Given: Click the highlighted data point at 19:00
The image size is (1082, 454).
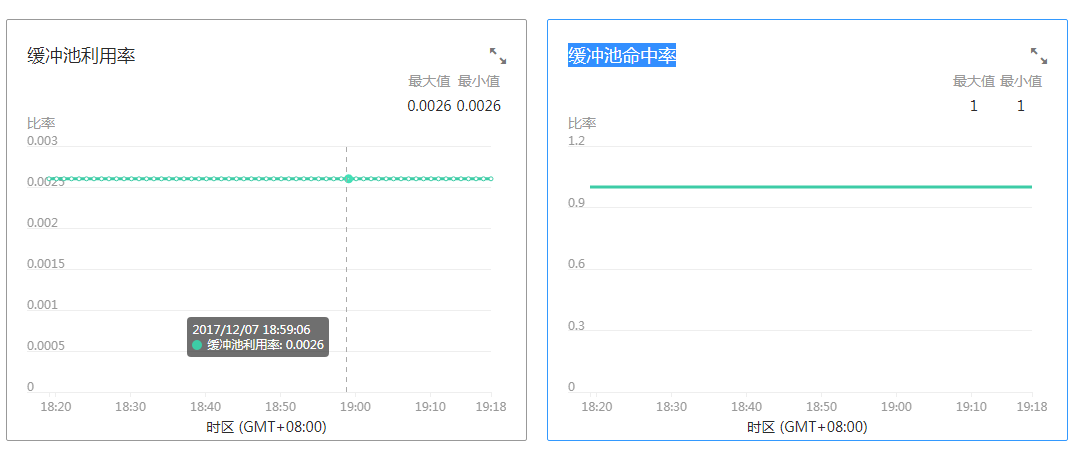Looking at the screenshot, I should [x=348, y=179].
